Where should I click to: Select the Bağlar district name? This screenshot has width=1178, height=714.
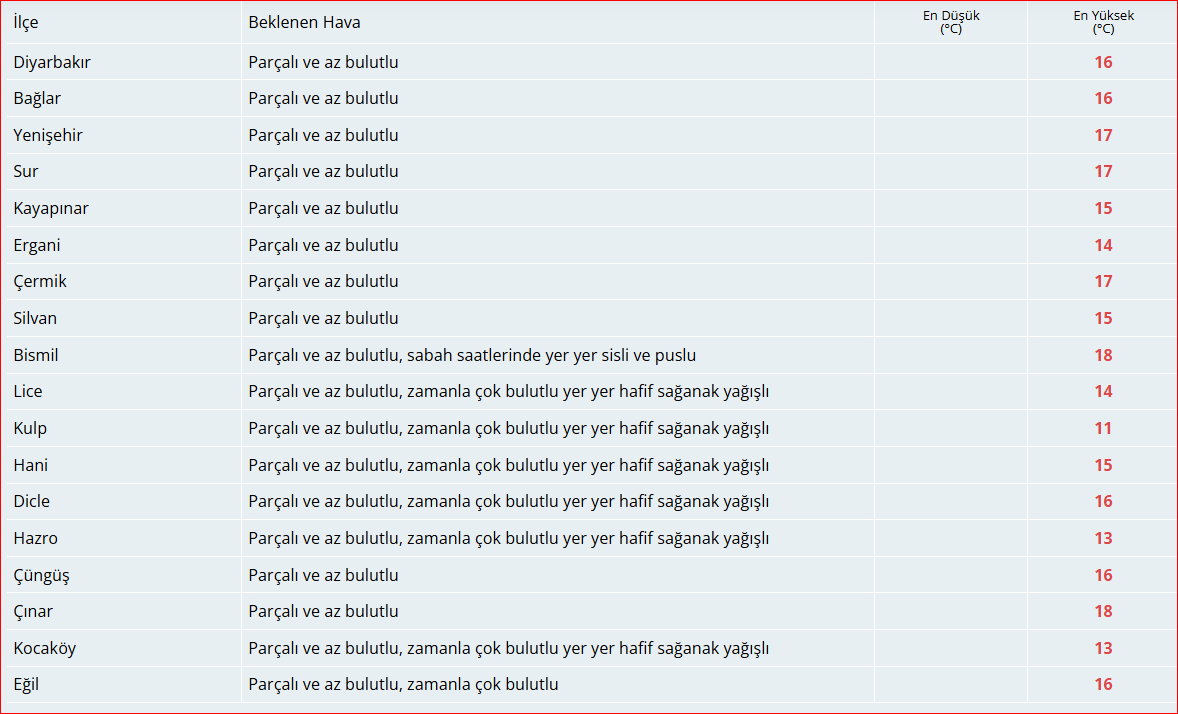37,98
